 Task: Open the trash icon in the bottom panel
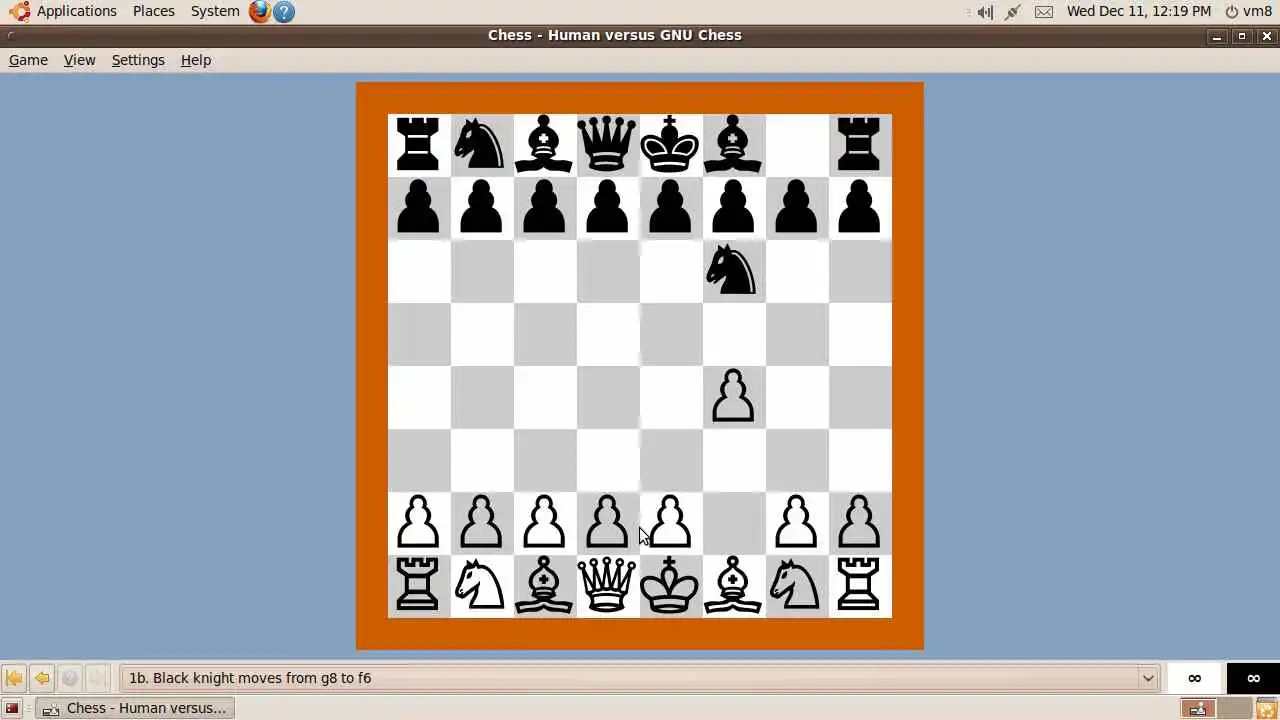1266,708
